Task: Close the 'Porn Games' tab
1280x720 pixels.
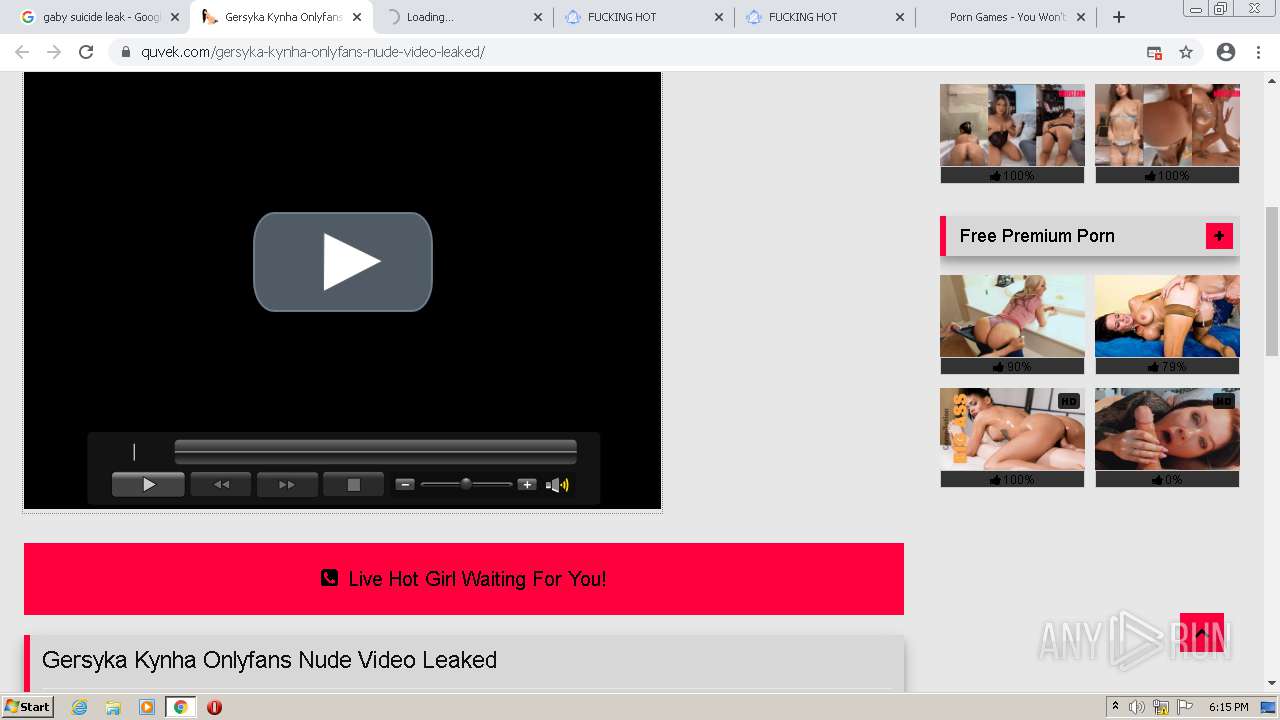Action: pyautogui.click(x=1081, y=17)
